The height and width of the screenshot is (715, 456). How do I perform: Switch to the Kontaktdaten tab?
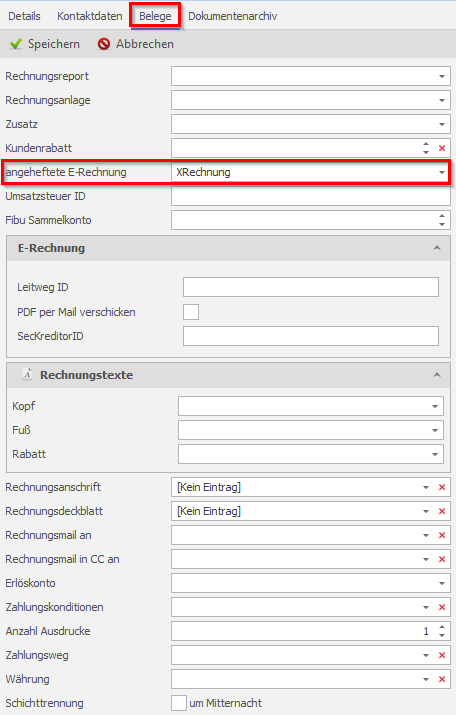[x=90, y=16]
